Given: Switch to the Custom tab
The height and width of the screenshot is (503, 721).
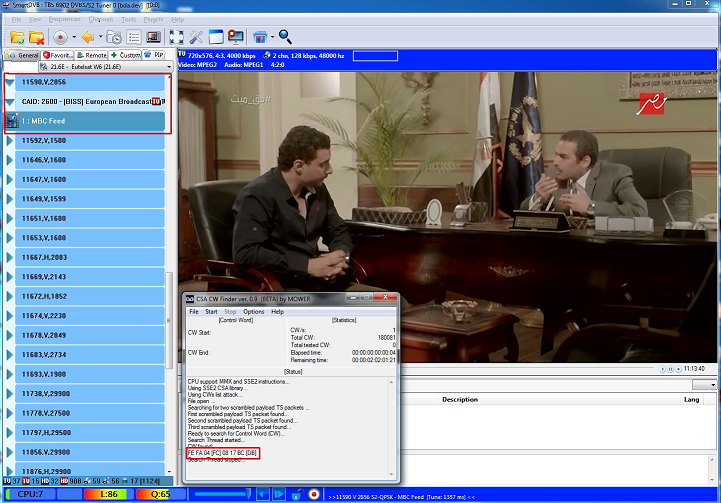Looking at the screenshot, I should (x=125, y=55).
